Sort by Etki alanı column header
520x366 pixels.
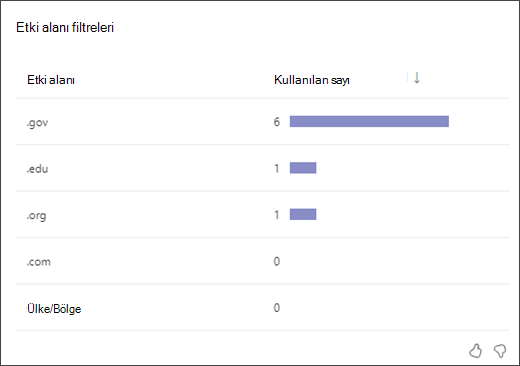coord(51,80)
